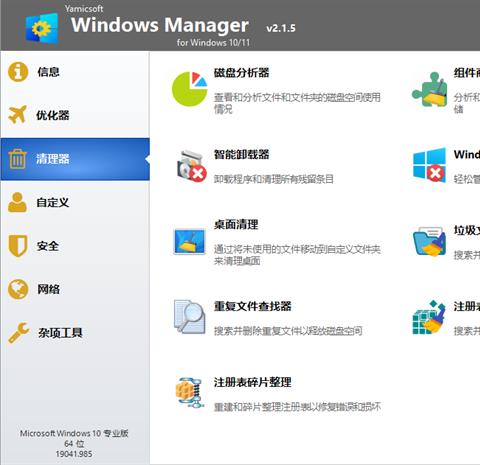Screen dimensions: 480x465
Task: Click the 桌面清理 desktop broom icon
Action: point(189,242)
